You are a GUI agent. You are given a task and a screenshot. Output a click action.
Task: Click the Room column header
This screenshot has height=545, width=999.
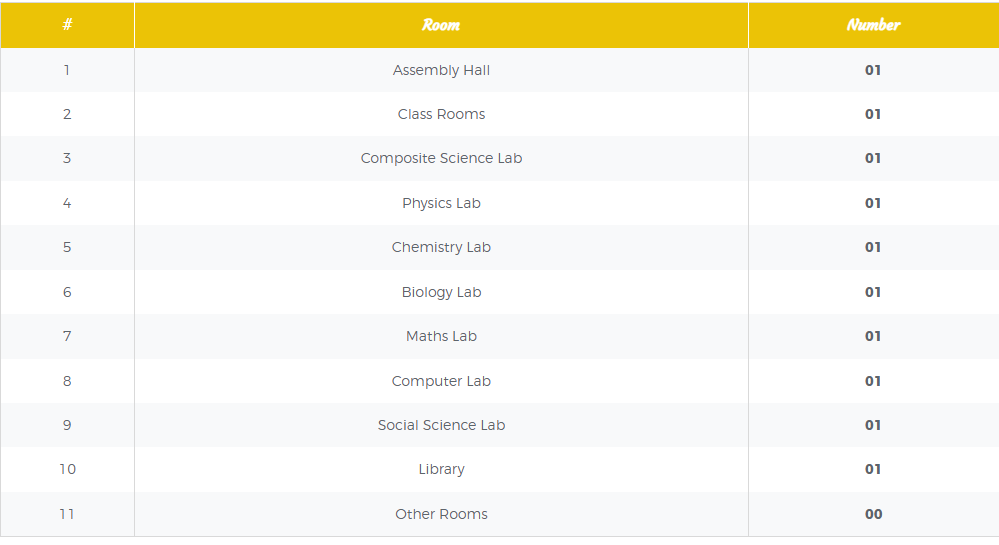click(441, 25)
